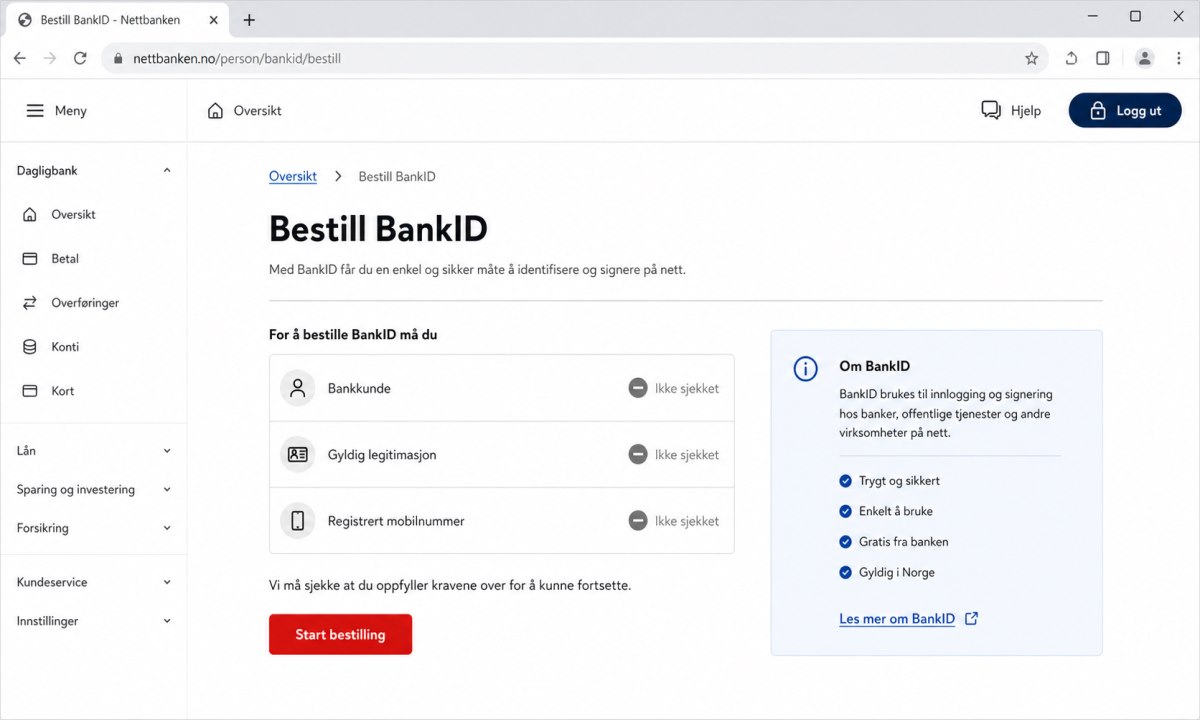The width and height of the screenshot is (1200, 720).
Task: Click the minus status icon in Bankkunde row
Action: (638, 388)
